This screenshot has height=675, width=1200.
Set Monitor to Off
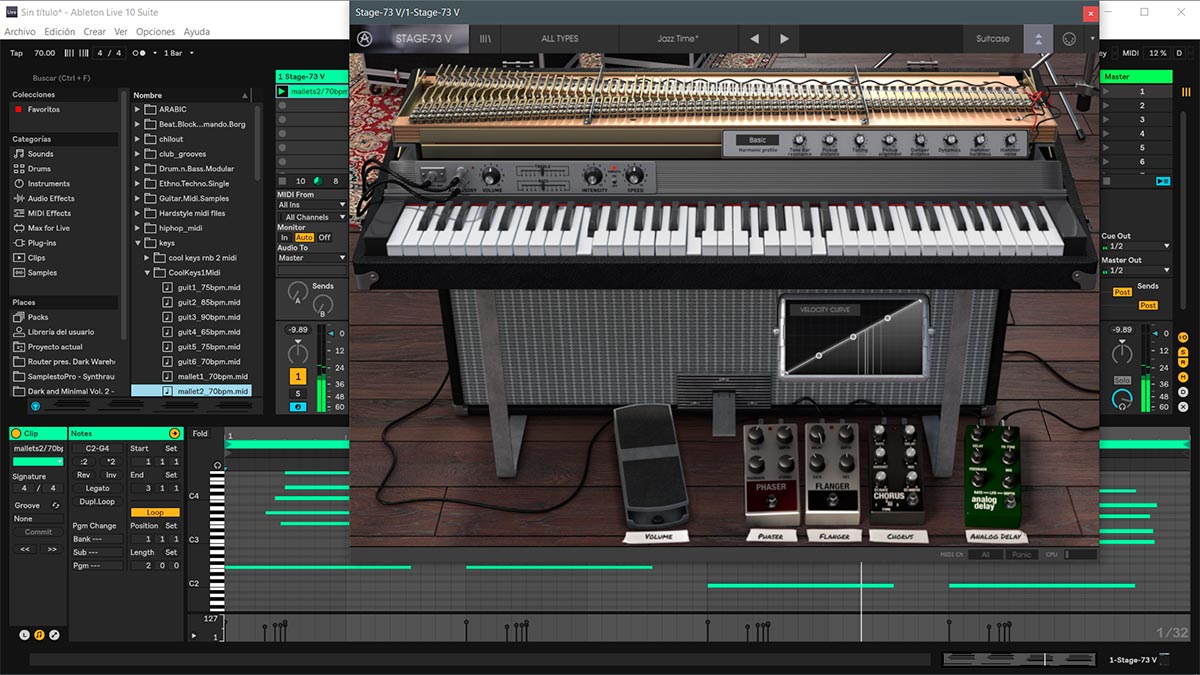[x=324, y=237]
